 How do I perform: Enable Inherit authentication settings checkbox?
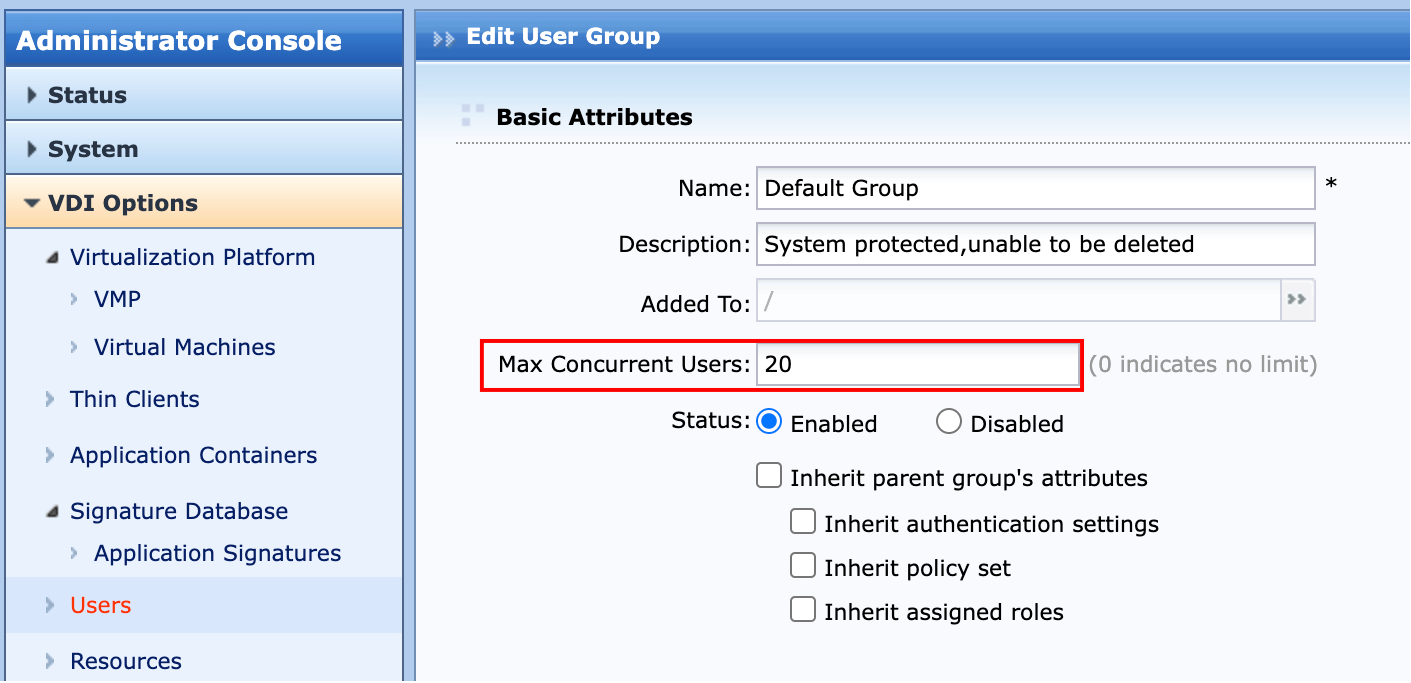click(x=803, y=522)
